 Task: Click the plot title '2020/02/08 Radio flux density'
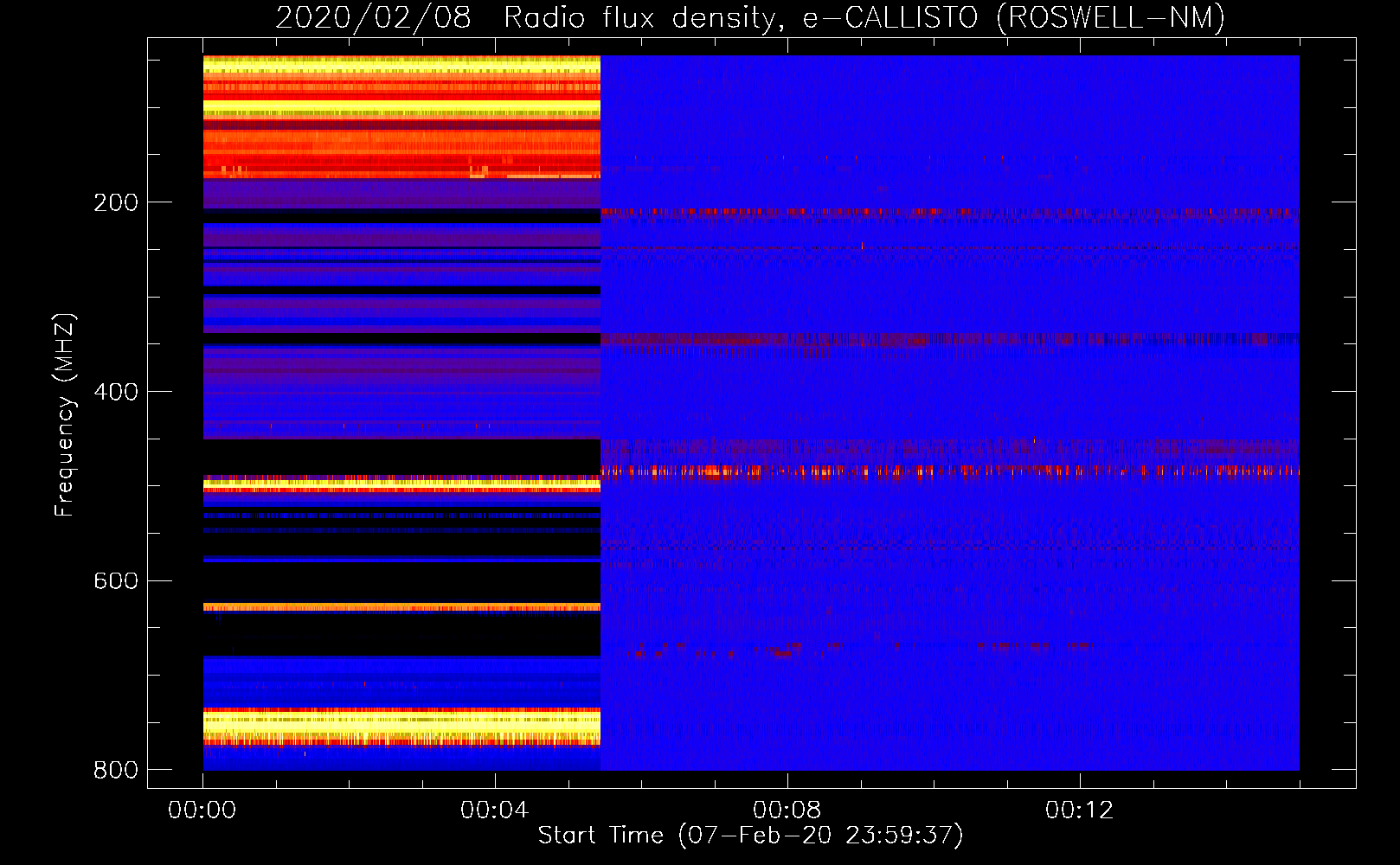click(x=750, y=17)
